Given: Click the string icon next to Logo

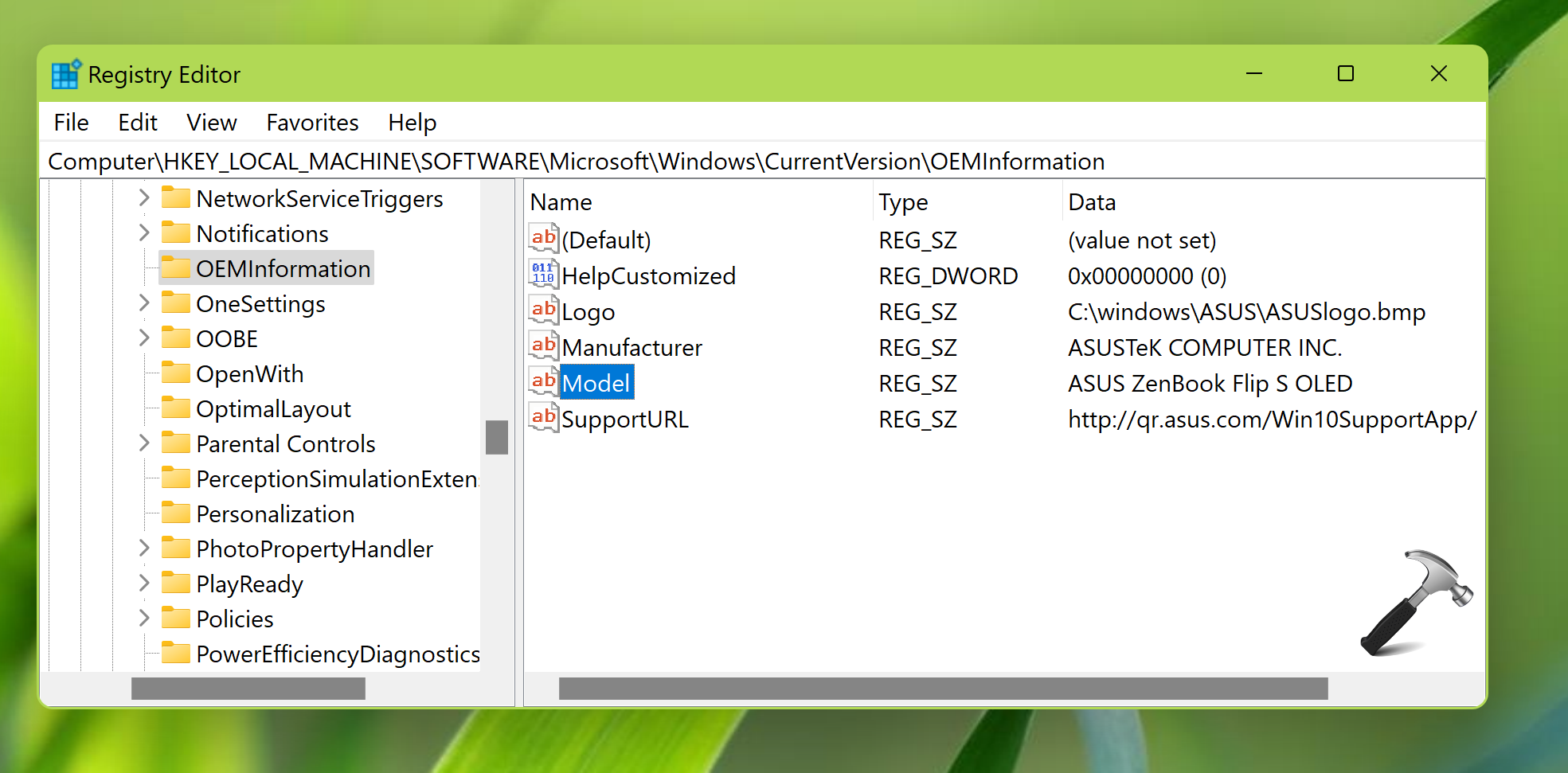Looking at the screenshot, I should pos(543,310).
